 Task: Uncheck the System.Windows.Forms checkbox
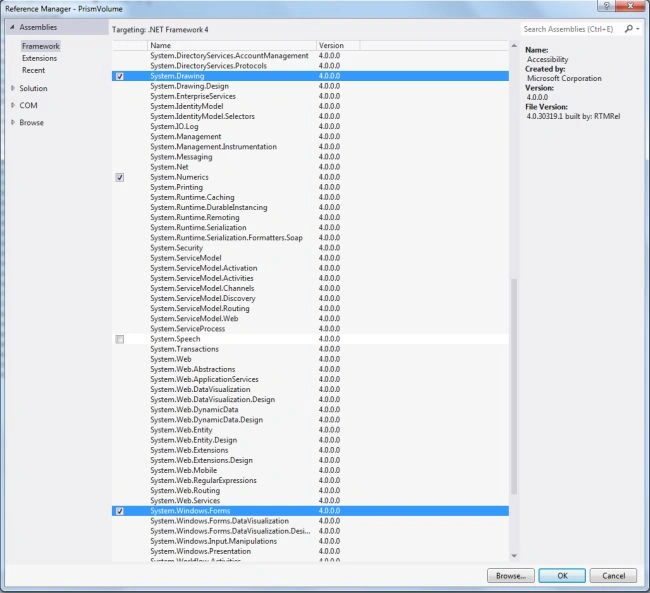point(120,511)
